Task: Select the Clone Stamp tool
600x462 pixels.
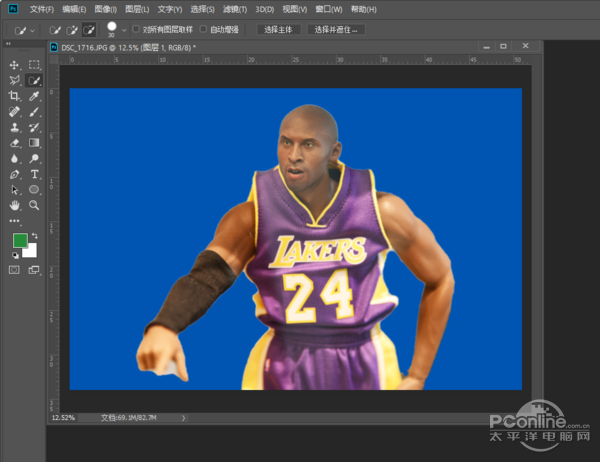Action: point(14,127)
